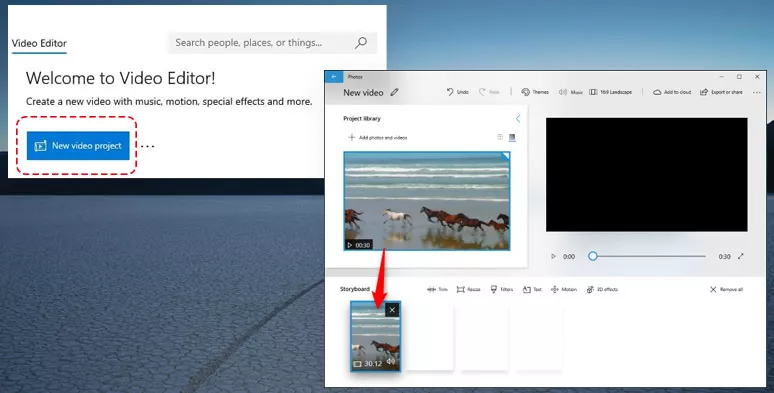The image size is (774, 393).
Task: Open the ellipsis next to New video project
Action: click(x=148, y=146)
